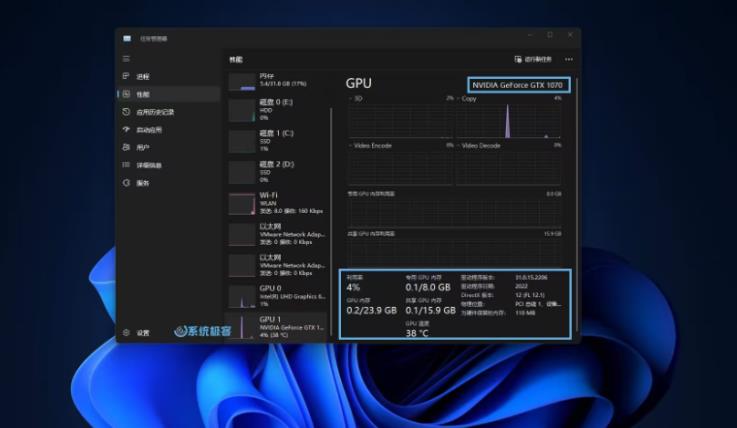The image size is (737, 428).
Task: Select the Wi-Fi WLAN entry
Action: (277, 203)
